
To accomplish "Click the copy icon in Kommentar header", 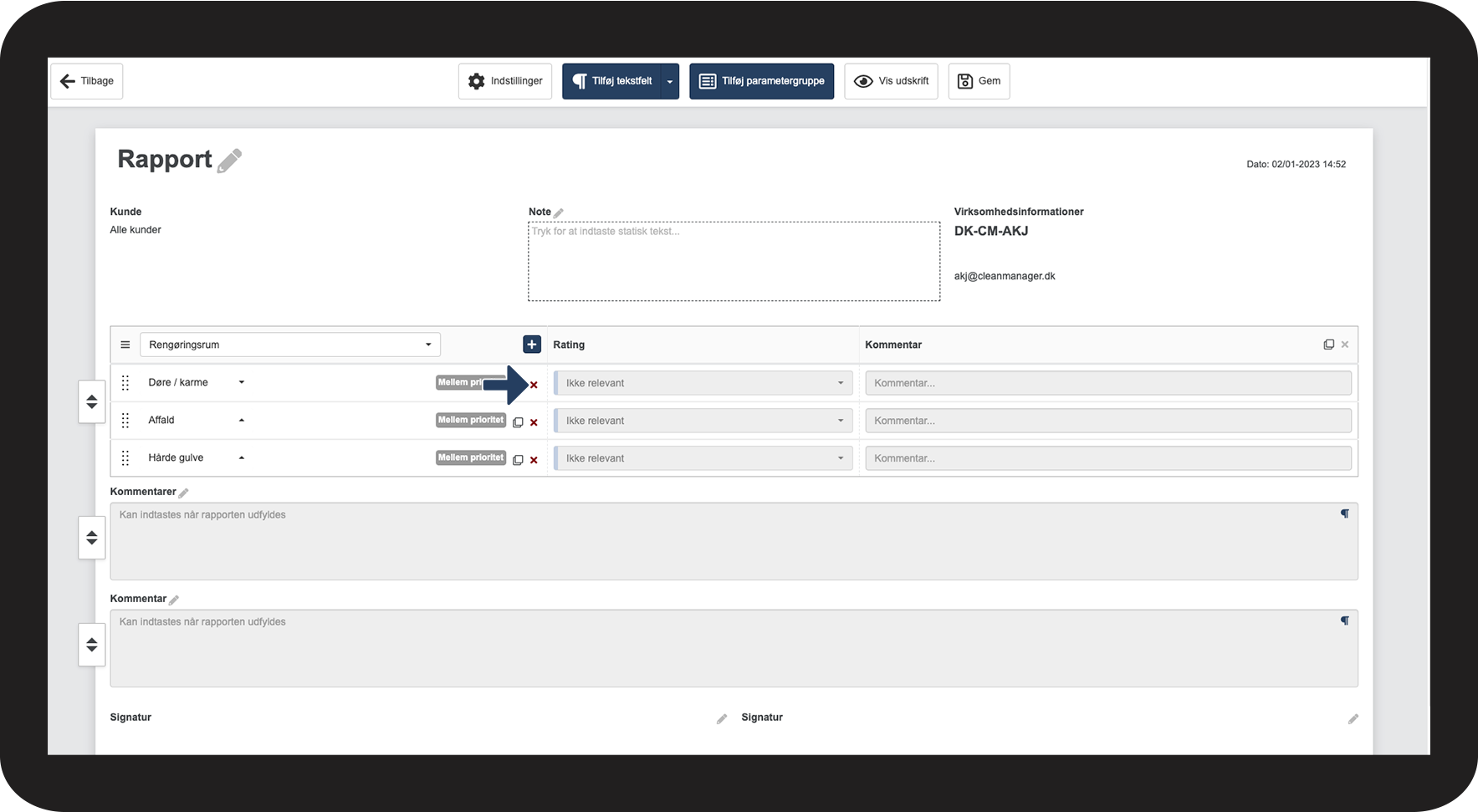I will (1328, 345).
